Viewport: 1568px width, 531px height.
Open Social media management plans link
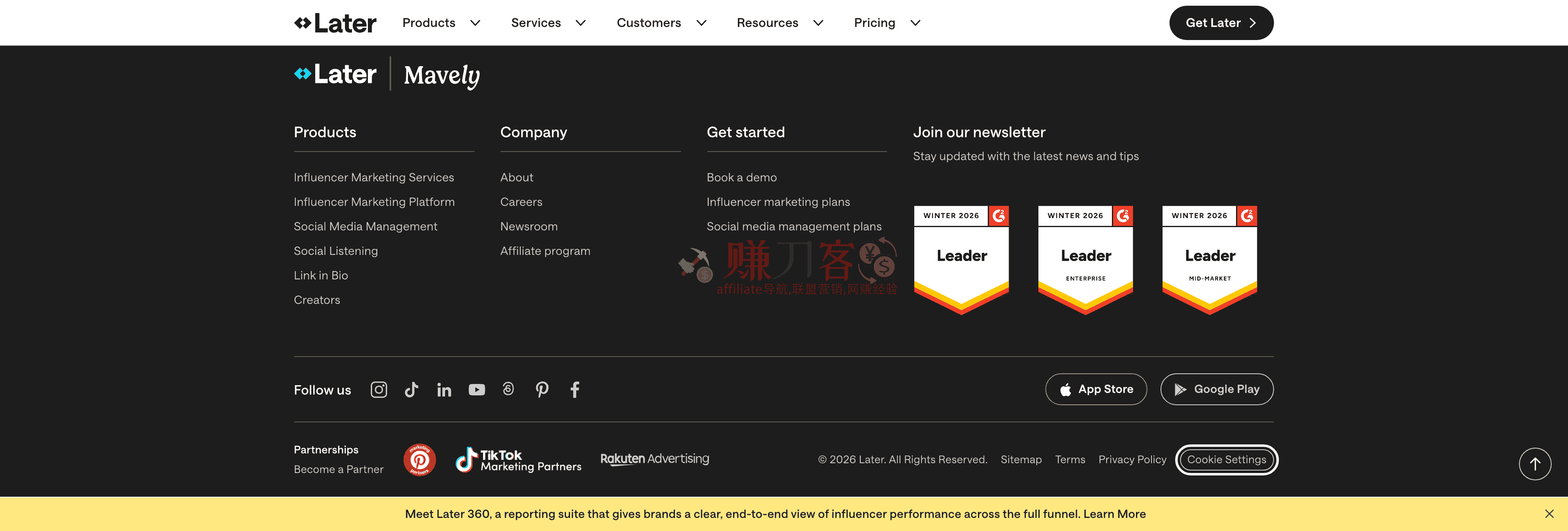click(794, 227)
